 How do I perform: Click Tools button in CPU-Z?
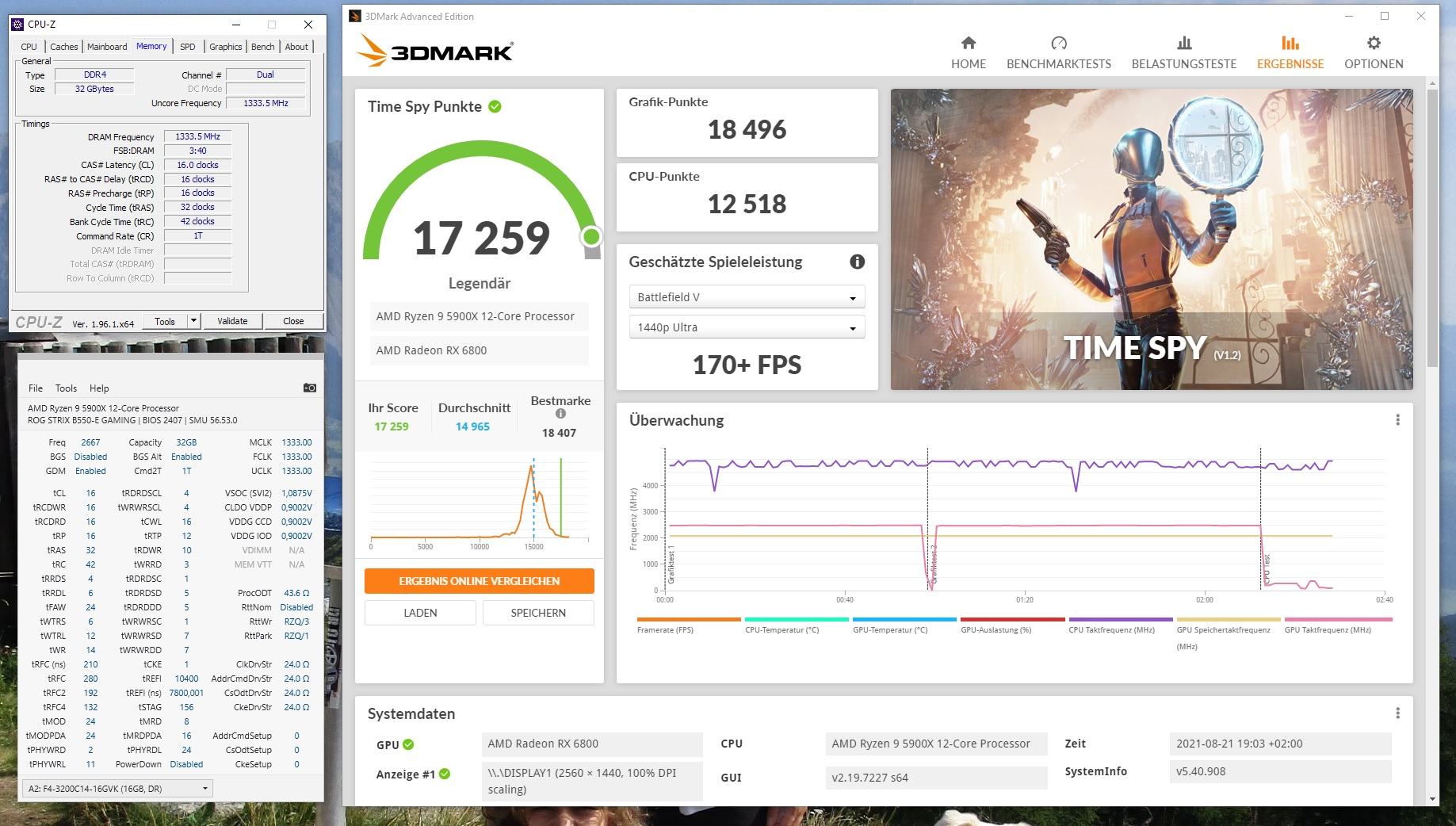tap(165, 321)
